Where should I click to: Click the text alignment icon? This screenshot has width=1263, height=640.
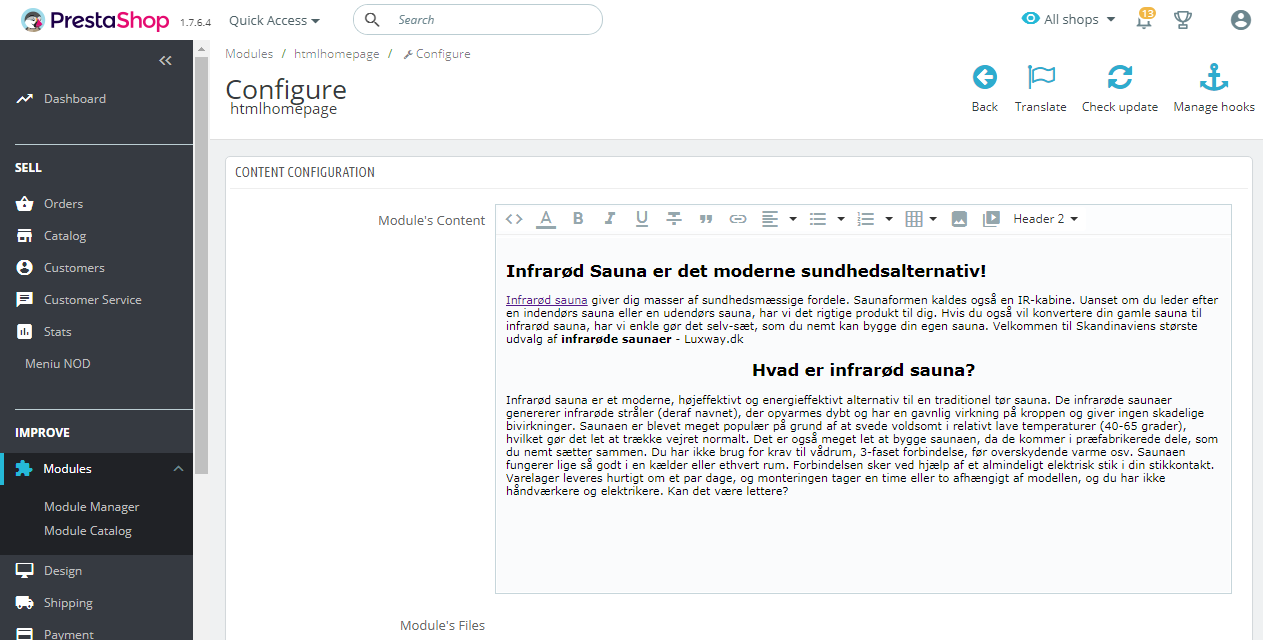[x=770, y=219]
